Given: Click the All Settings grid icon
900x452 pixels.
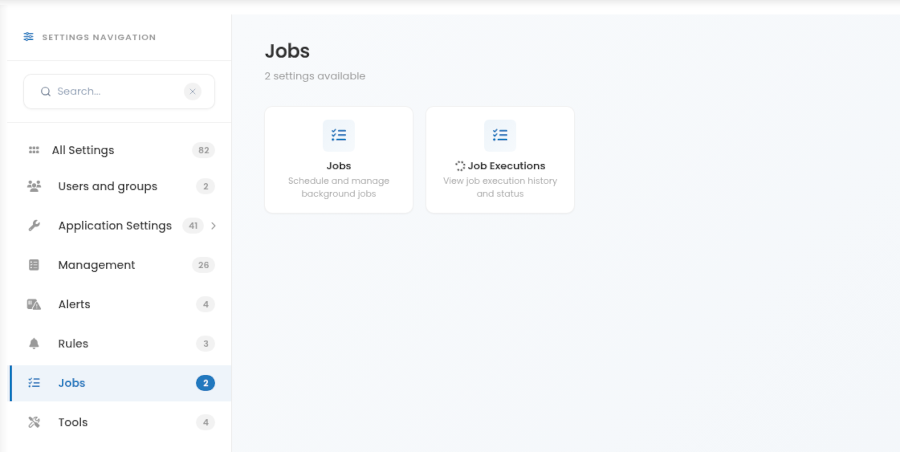Looking at the screenshot, I should click(x=34, y=150).
